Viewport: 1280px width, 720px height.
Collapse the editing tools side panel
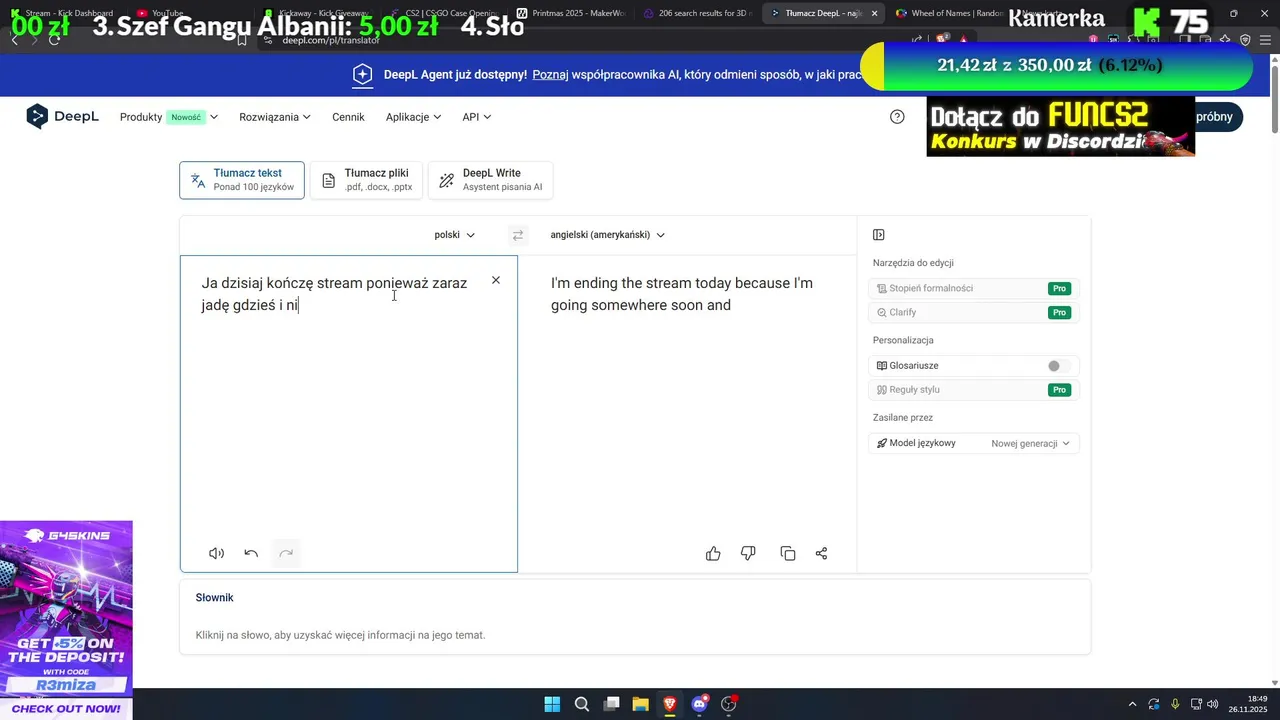coord(879,235)
